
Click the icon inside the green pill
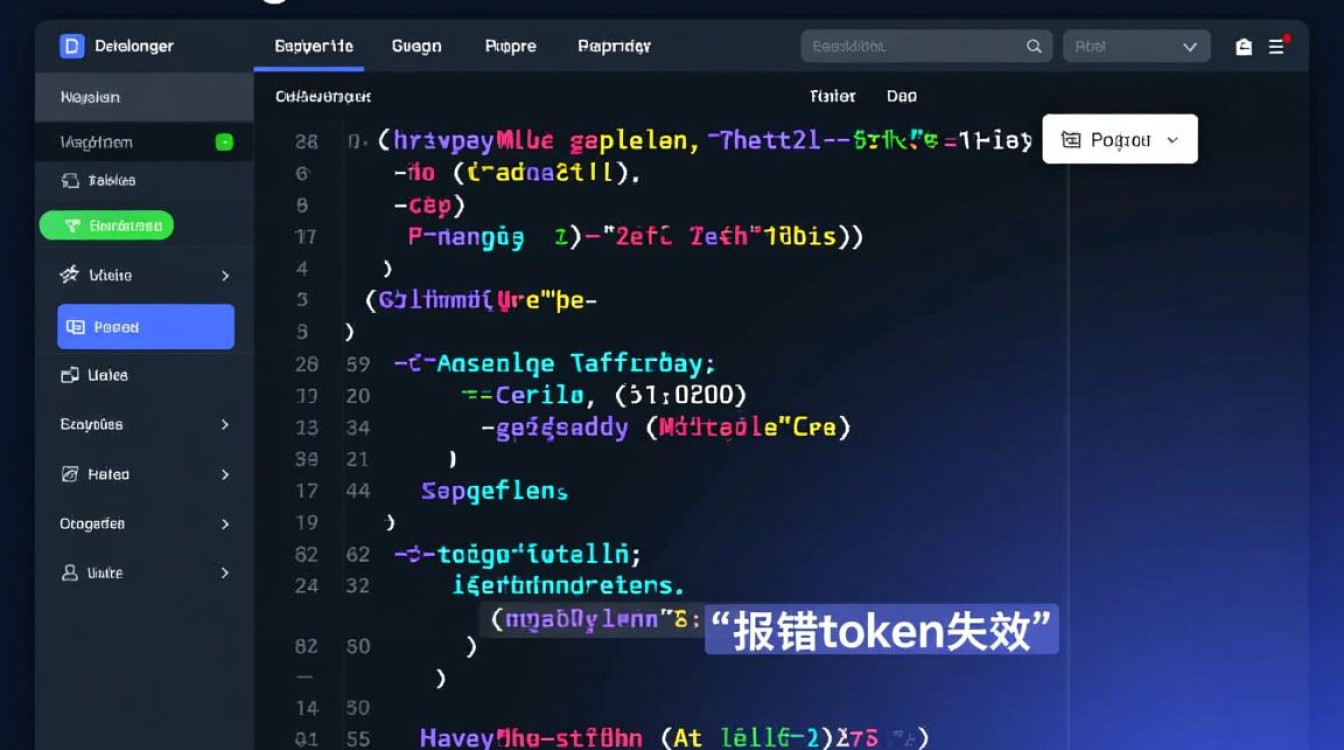[x=72, y=226]
